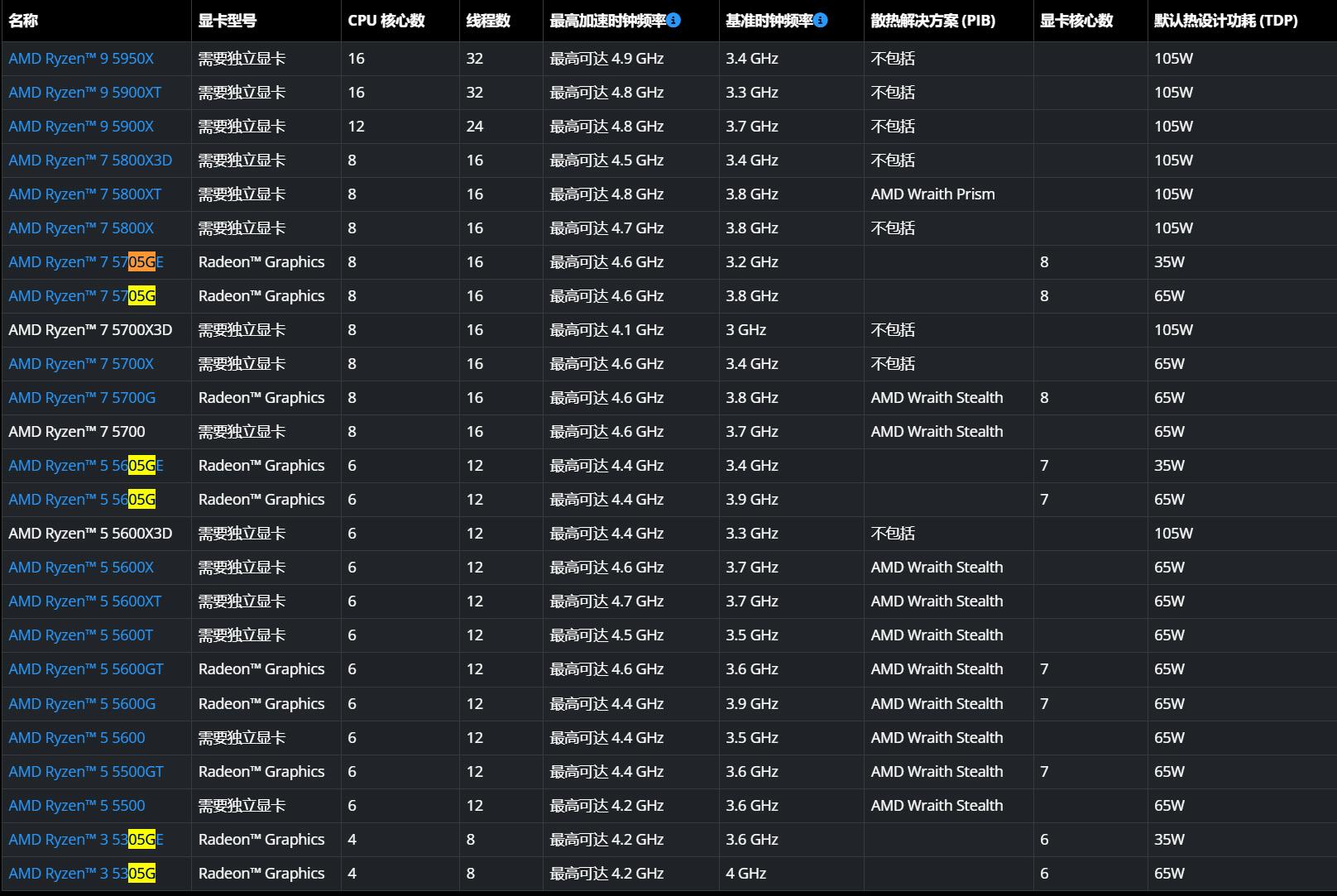The width and height of the screenshot is (1337, 896).
Task: Open AMD Ryzen 9 5900XT link
Action: 85,93
